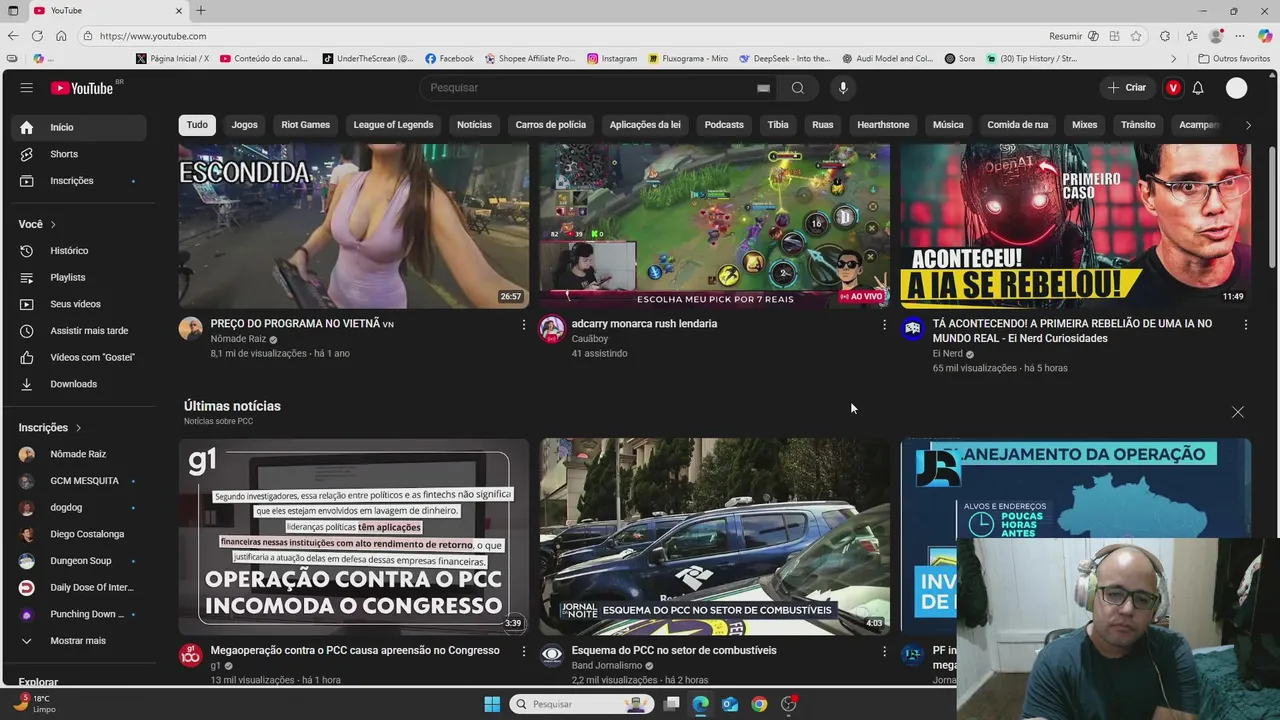Viewport: 1280px width, 720px height.
Task: Open options menu for PREÇO DO PROGRAMA video
Action: (523, 325)
